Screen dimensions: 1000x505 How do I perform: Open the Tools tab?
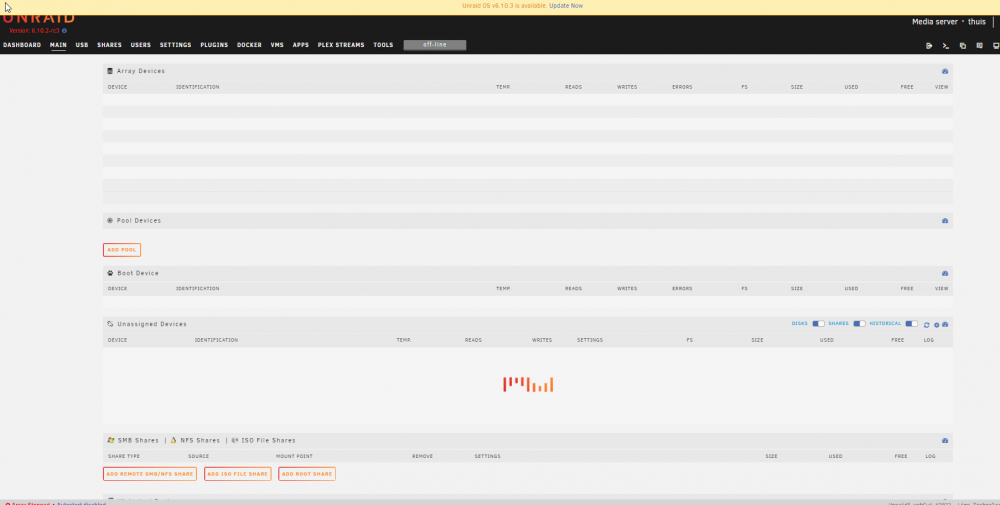[383, 45]
